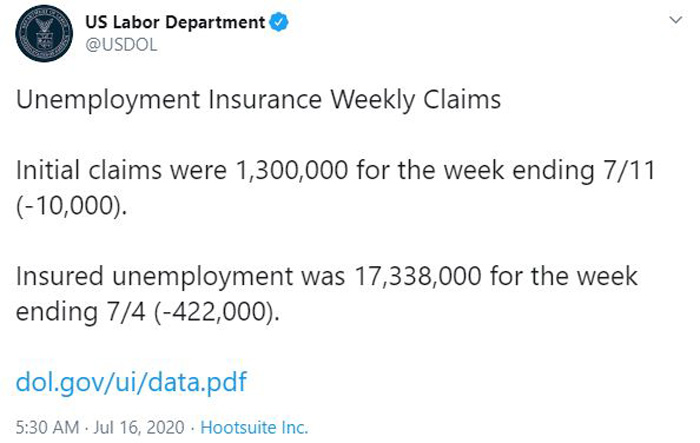This screenshot has height=443, width=700.
Task: Click the 5:30 AM timestamp
Action: (47, 427)
